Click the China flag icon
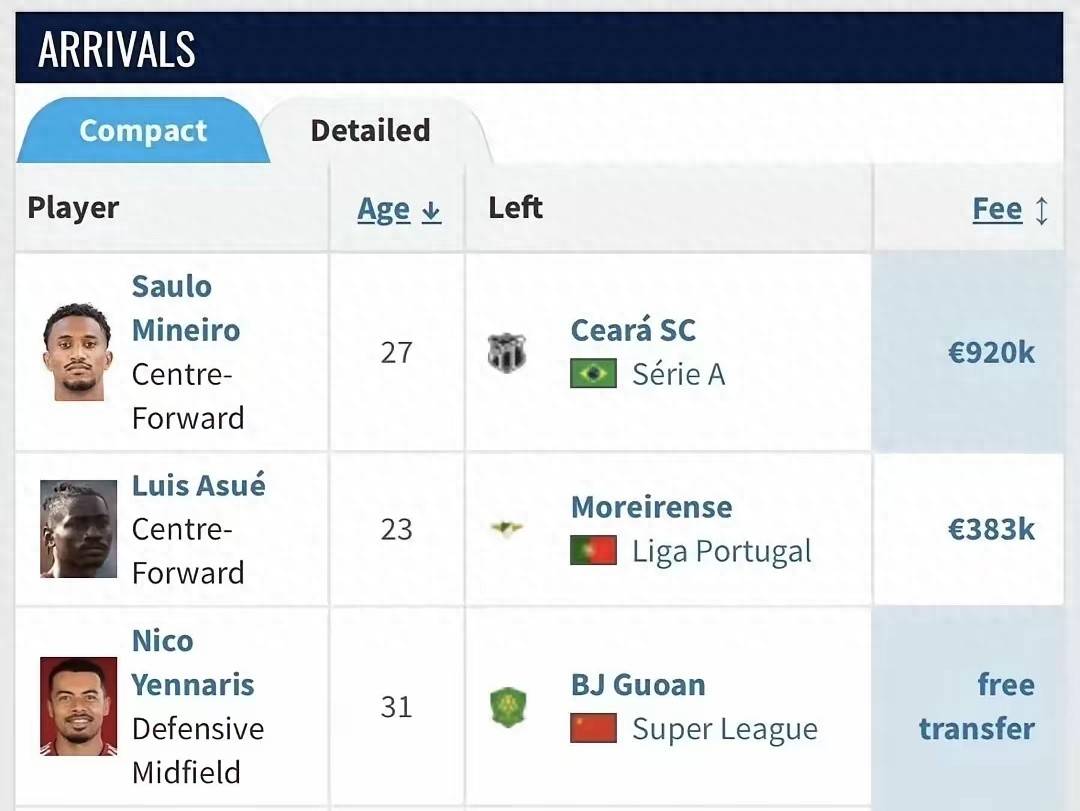 click(x=593, y=728)
